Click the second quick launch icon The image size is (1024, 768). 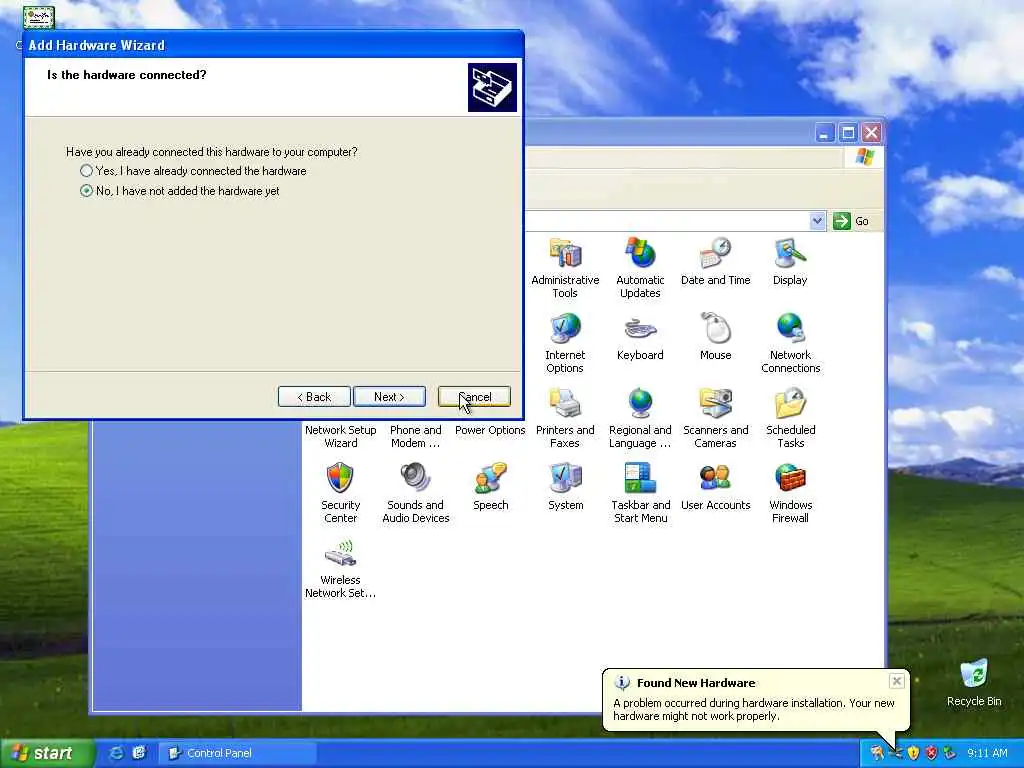point(139,753)
